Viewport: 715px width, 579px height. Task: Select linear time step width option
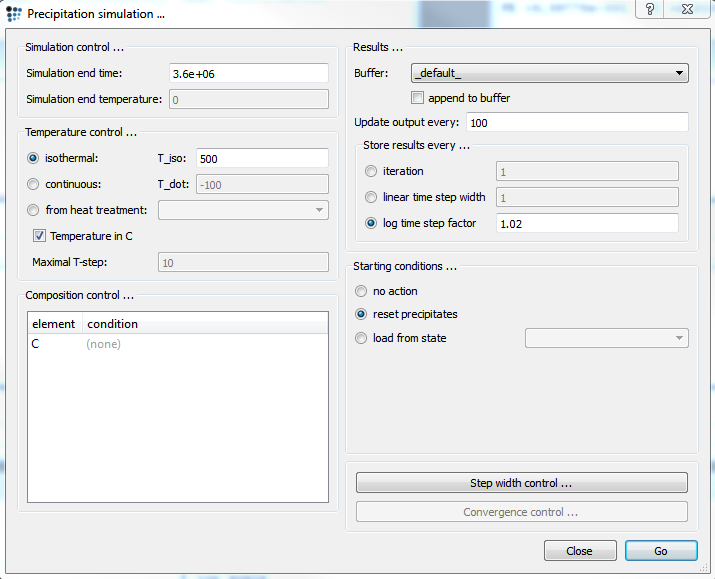coord(372,197)
